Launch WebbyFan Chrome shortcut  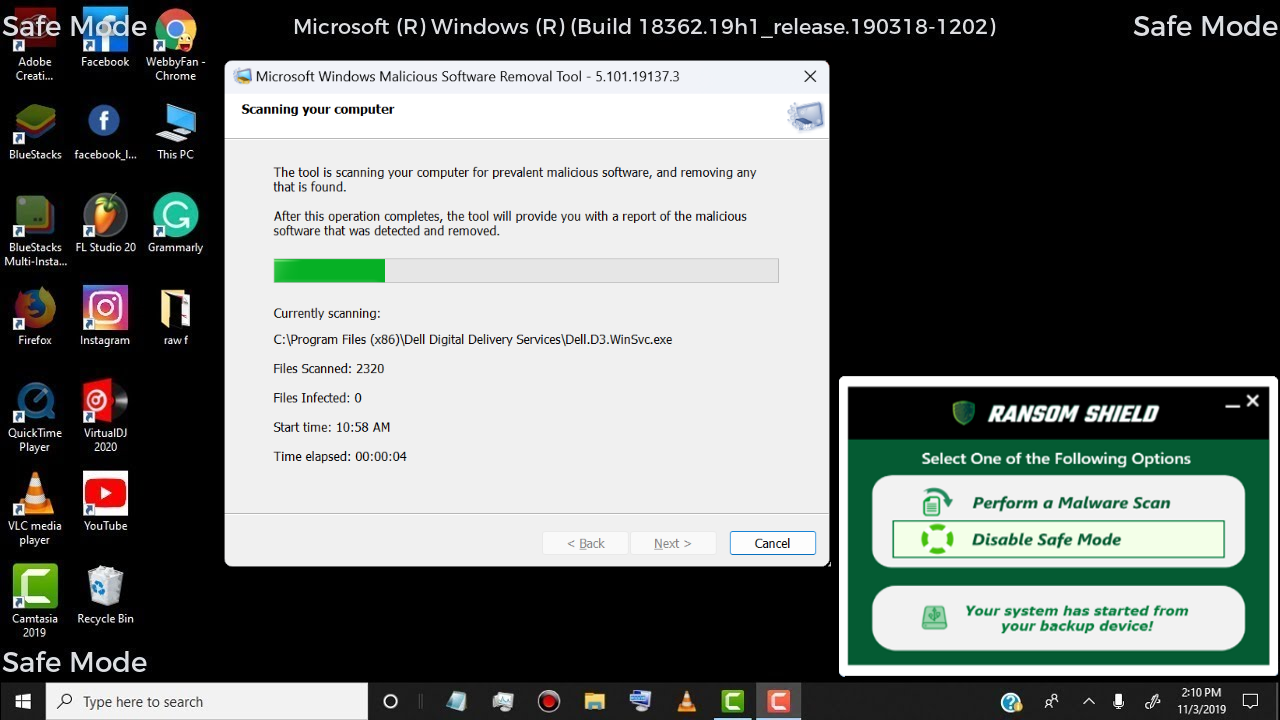point(175,28)
